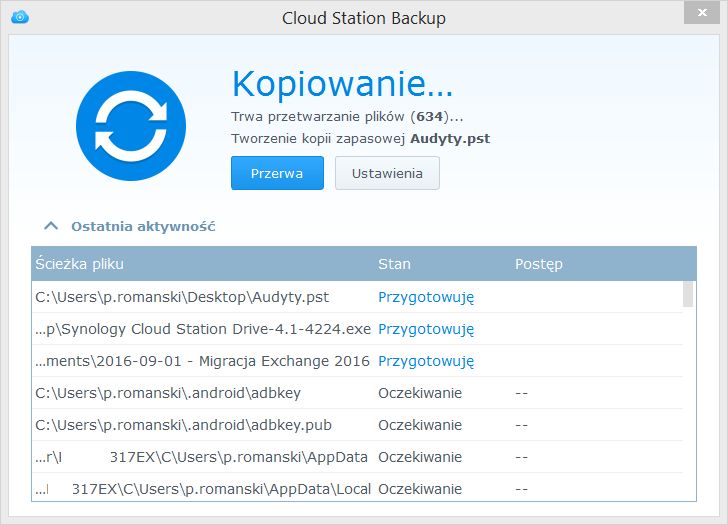Select the .android\adbkey path row
This screenshot has width=728, height=525.
click(357, 393)
